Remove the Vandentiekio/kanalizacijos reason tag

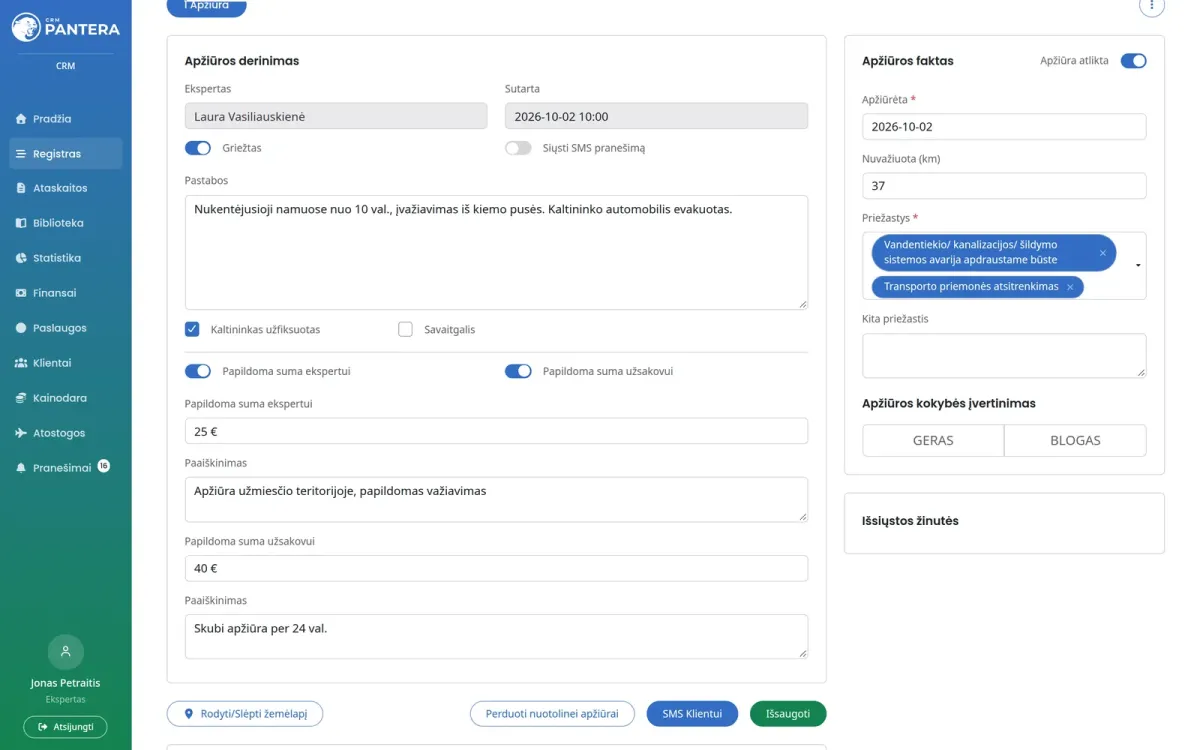click(x=1103, y=253)
